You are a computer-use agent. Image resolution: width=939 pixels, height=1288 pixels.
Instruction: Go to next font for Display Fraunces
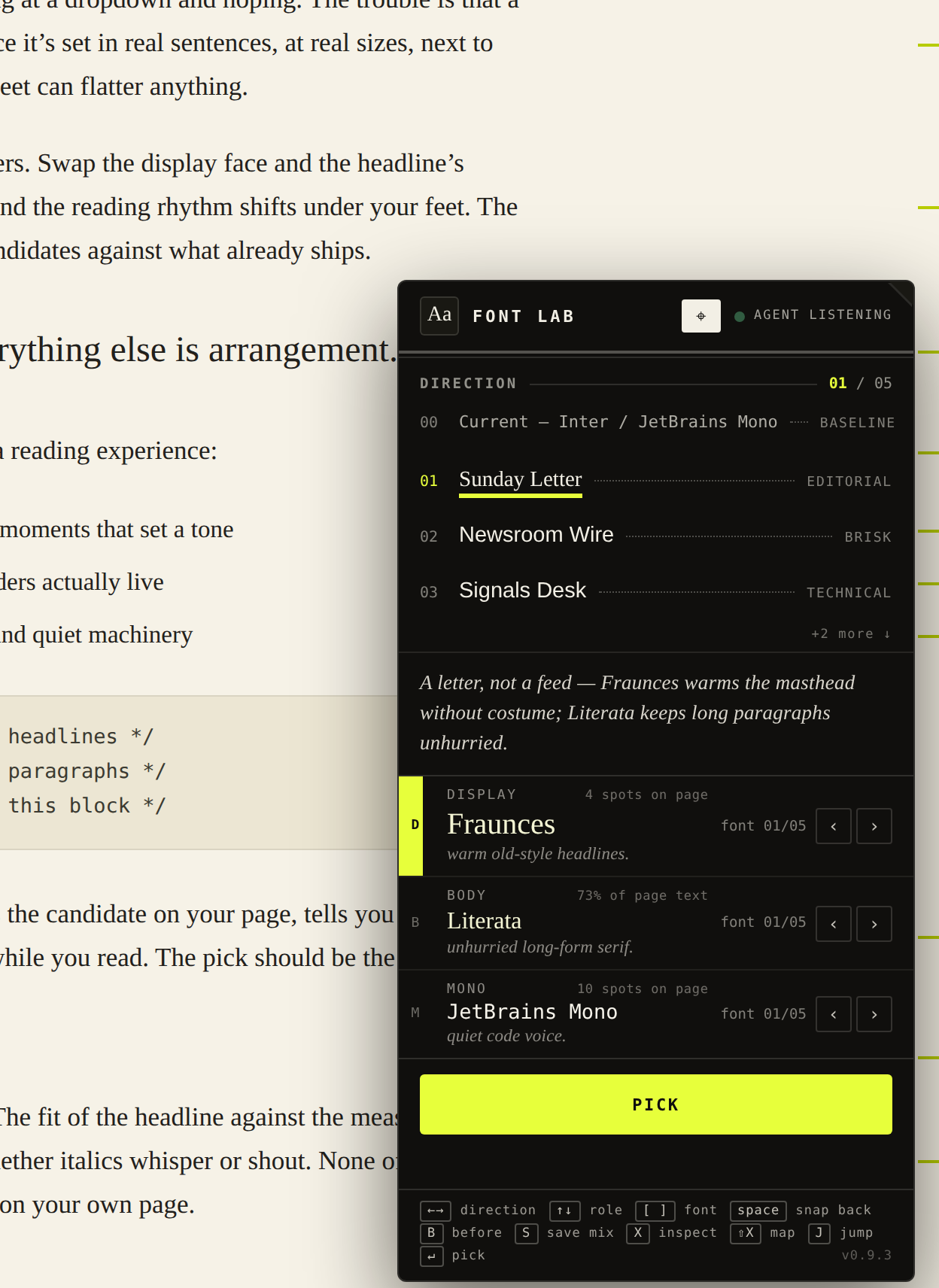tap(874, 826)
